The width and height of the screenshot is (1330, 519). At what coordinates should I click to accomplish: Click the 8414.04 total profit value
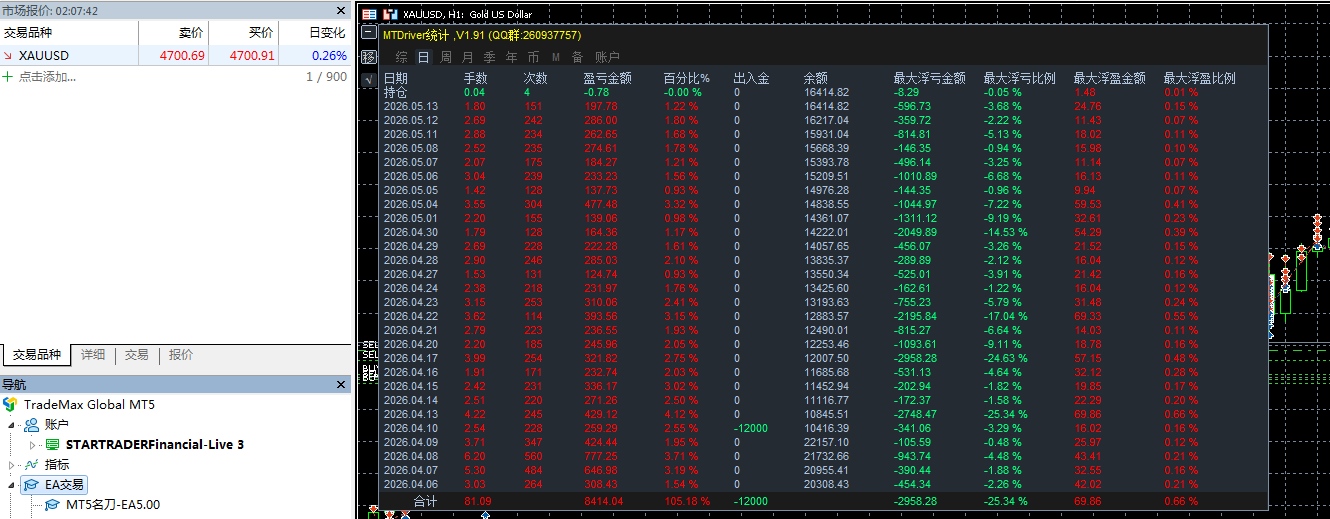(603, 501)
